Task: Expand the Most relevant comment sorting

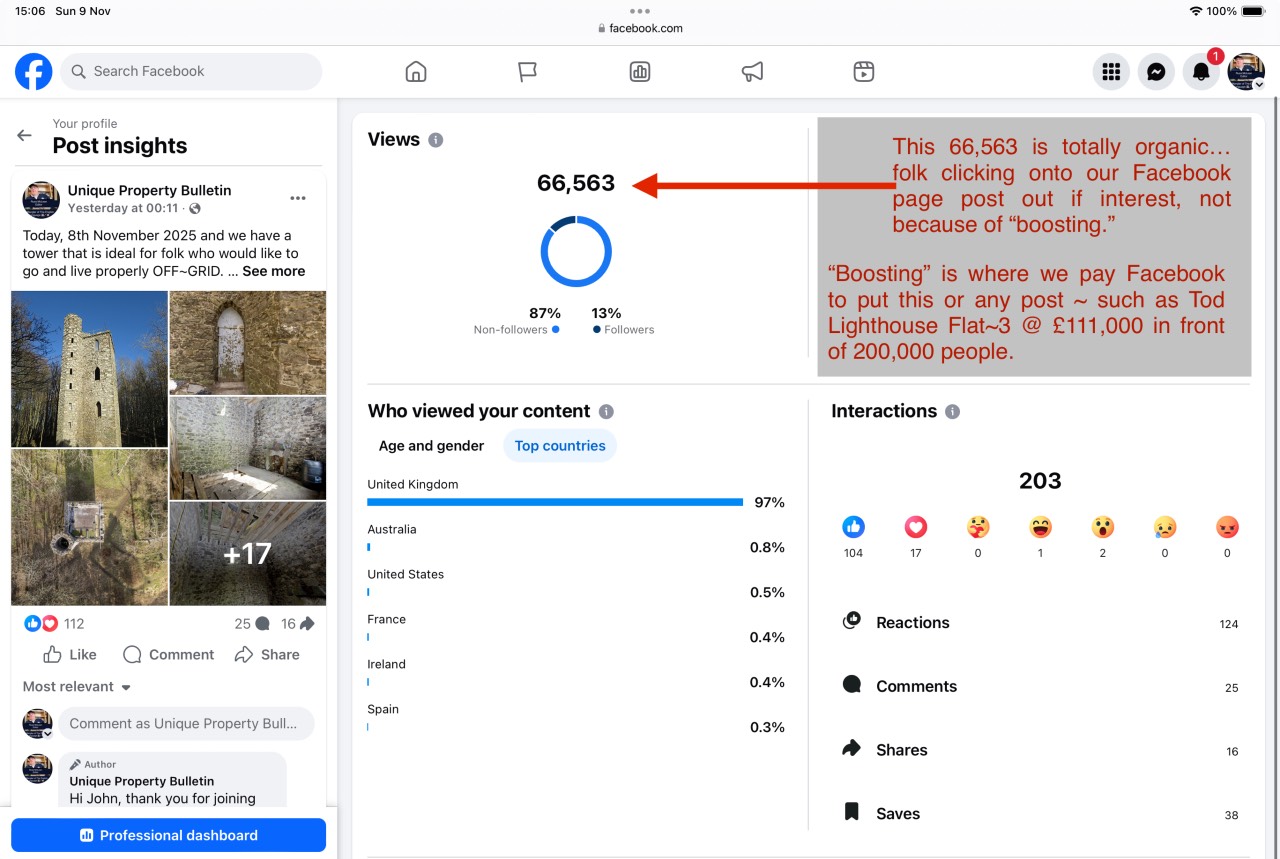Action: point(77,687)
